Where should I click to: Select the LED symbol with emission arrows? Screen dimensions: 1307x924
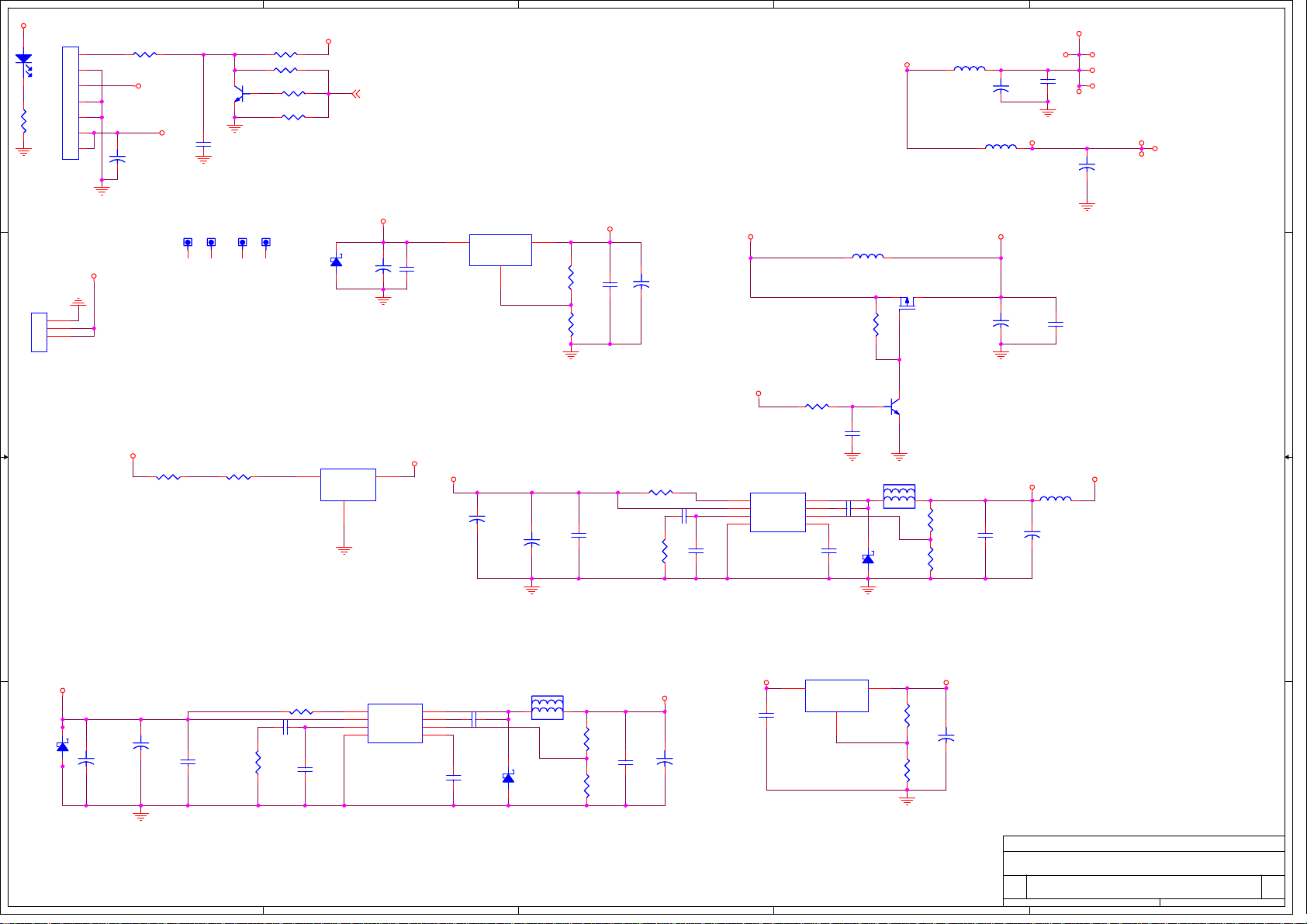[24, 64]
